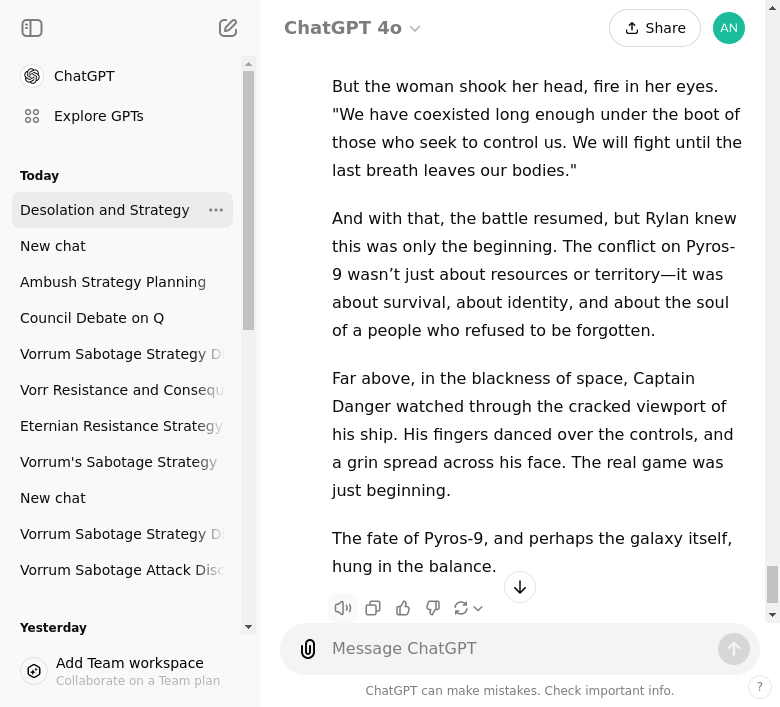Click the send message arrow button
Viewport: 780px width, 707px height.
coord(733,649)
